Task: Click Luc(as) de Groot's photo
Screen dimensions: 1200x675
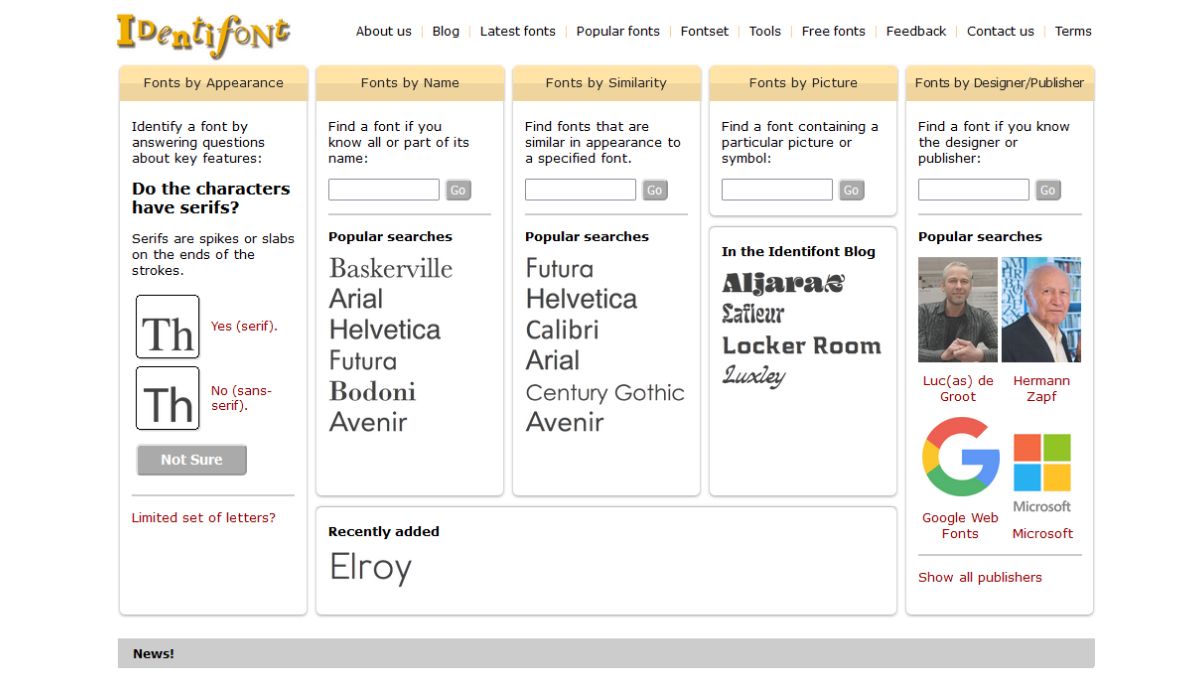Action: [x=958, y=310]
